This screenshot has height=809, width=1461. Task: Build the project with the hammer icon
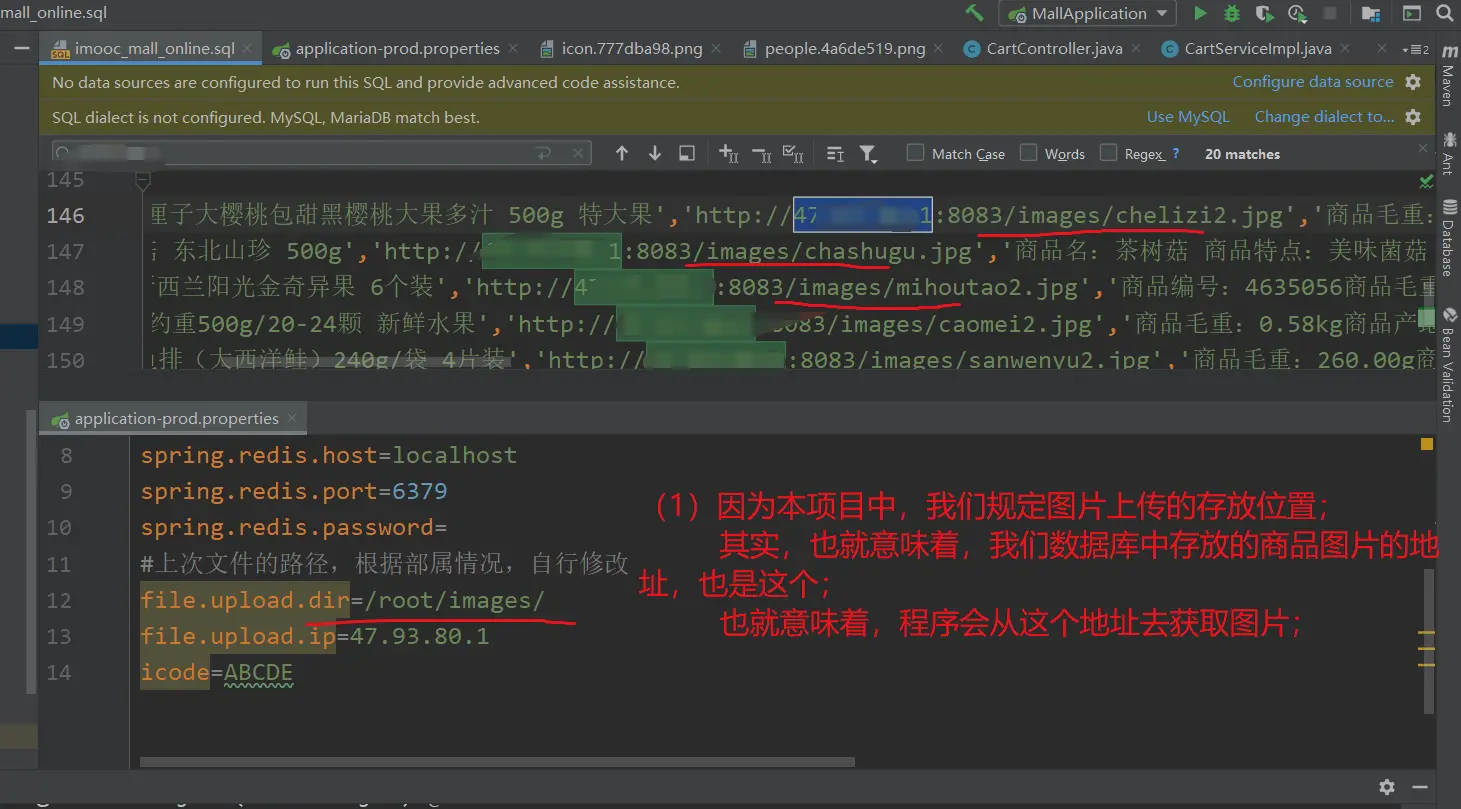point(974,13)
